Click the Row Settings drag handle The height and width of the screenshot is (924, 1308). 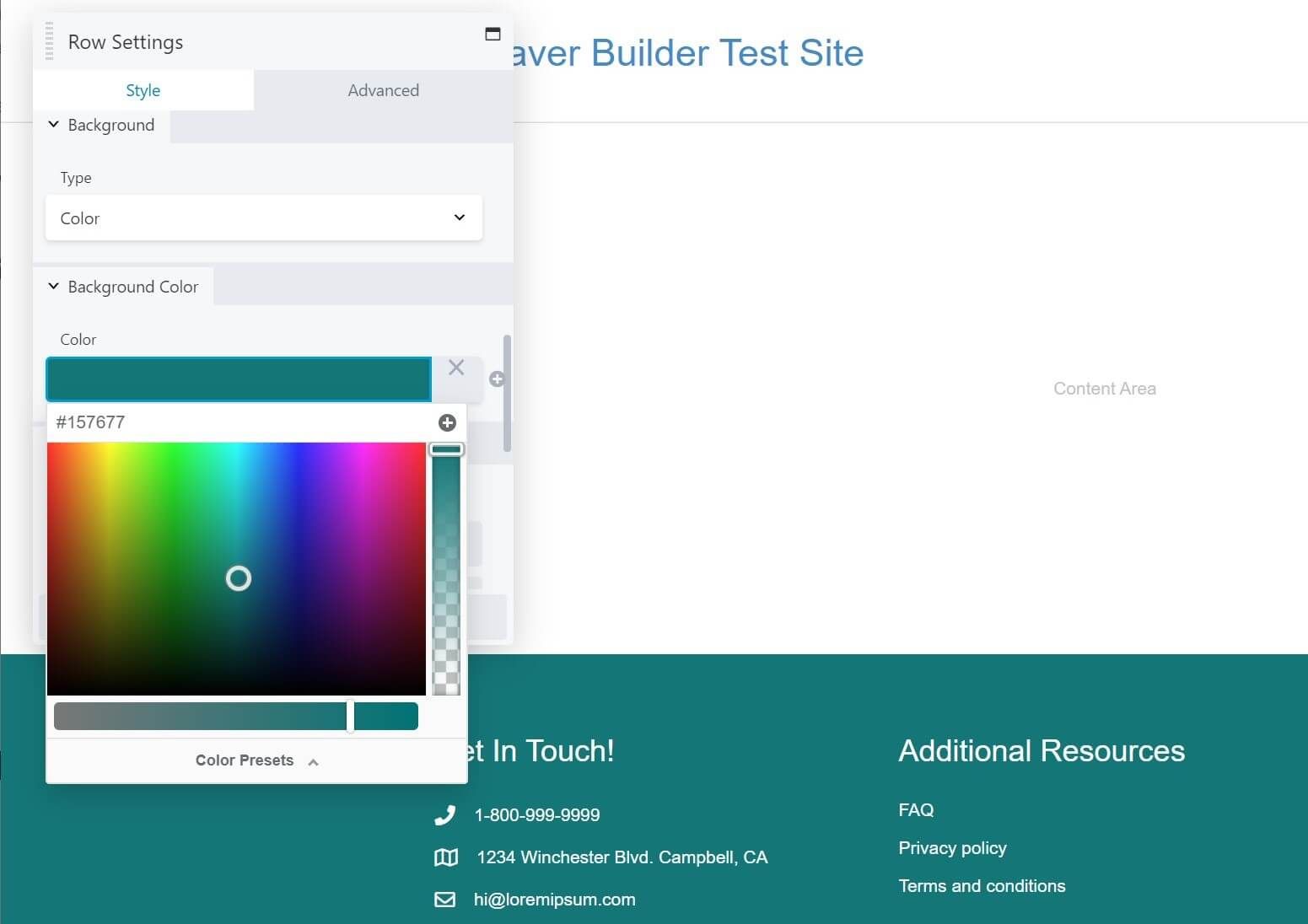coord(49,40)
